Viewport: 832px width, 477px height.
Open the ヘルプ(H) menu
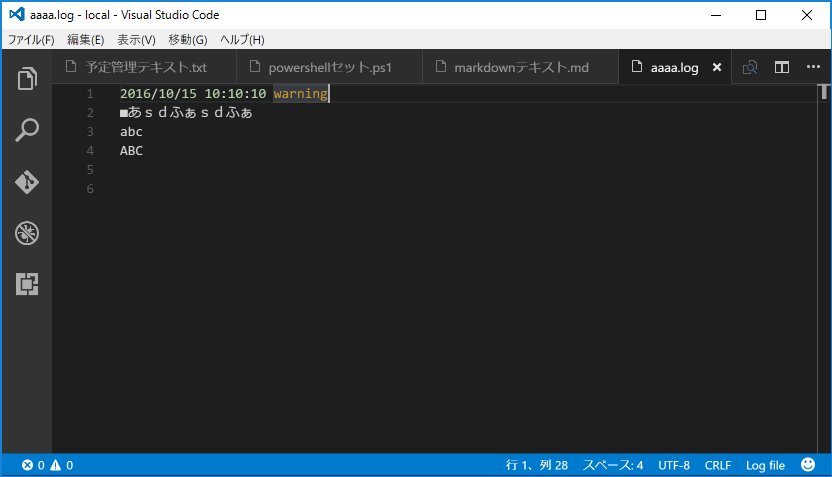click(x=242, y=40)
